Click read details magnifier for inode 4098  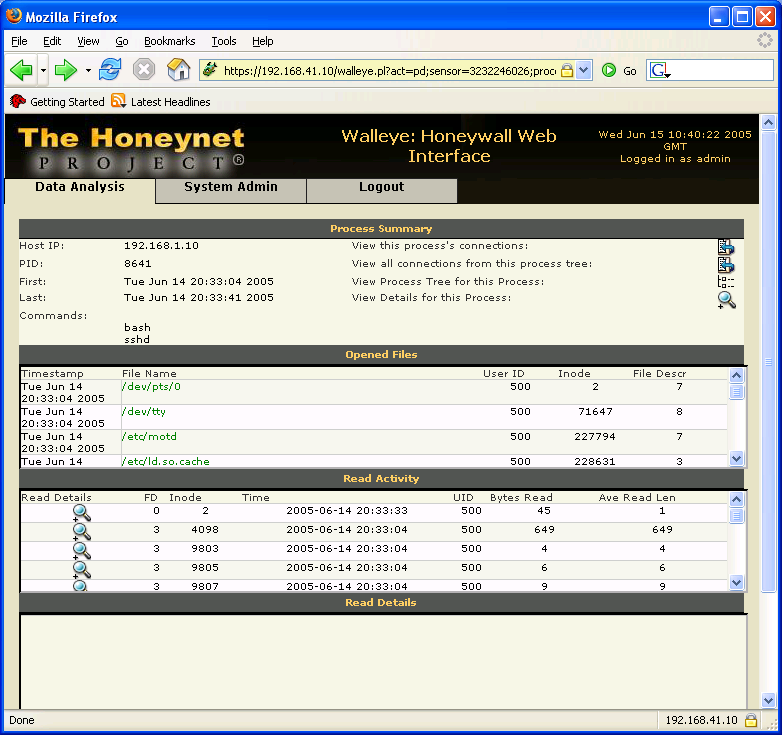click(x=81, y=532)
